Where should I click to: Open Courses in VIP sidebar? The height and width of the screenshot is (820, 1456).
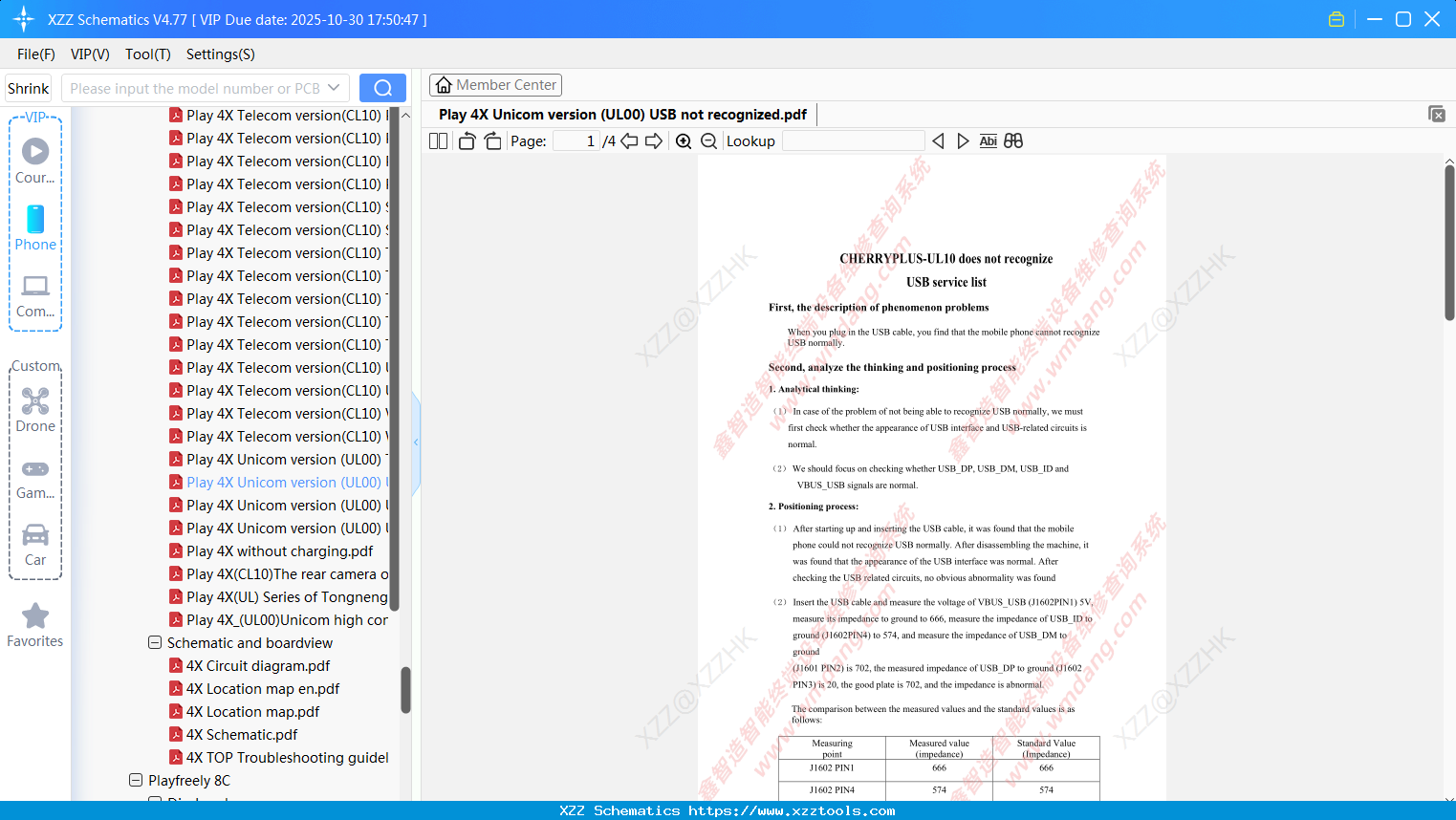pos(35,162)
